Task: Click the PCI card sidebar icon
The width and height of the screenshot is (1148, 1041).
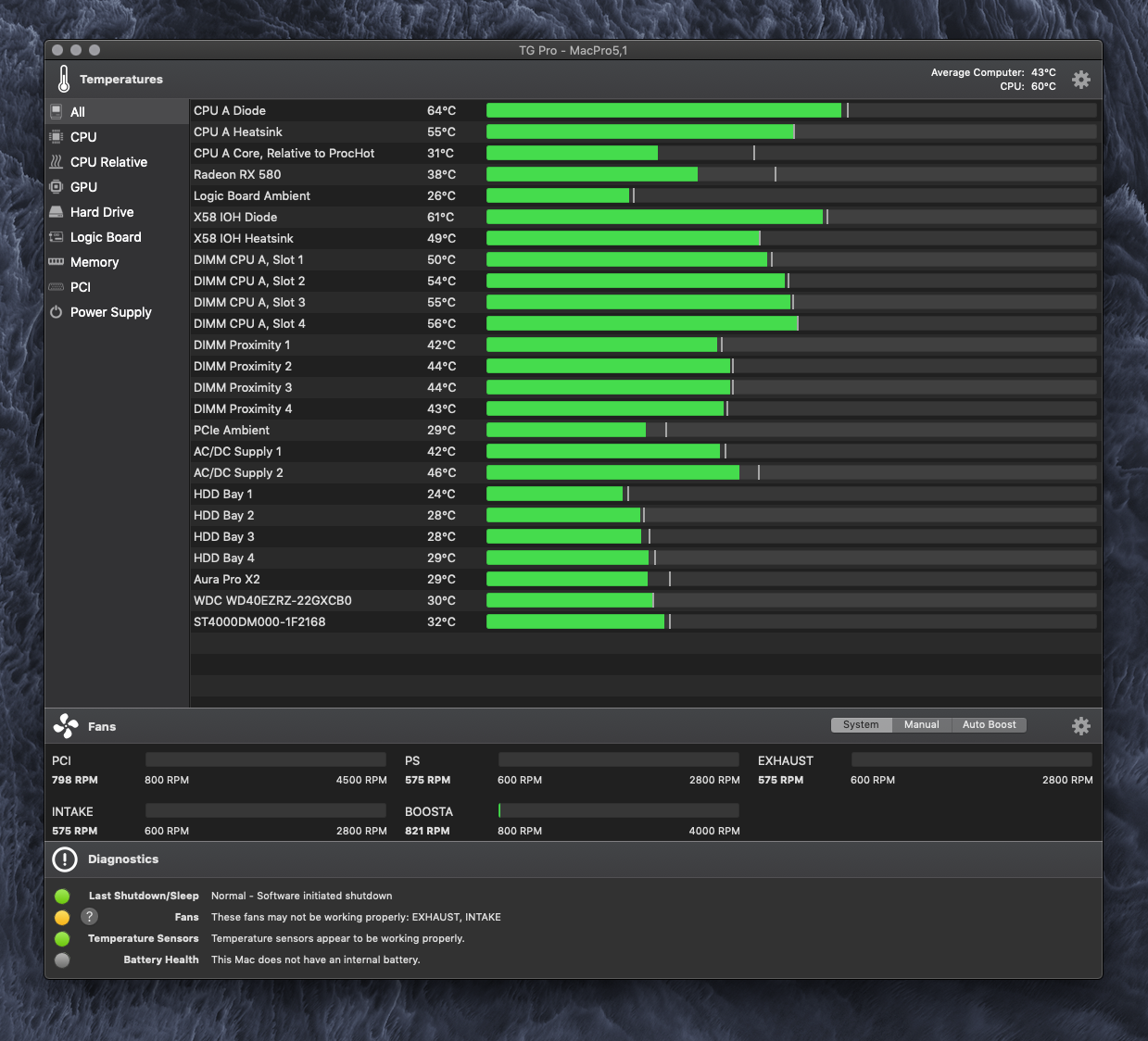Action: pos(57,287)
